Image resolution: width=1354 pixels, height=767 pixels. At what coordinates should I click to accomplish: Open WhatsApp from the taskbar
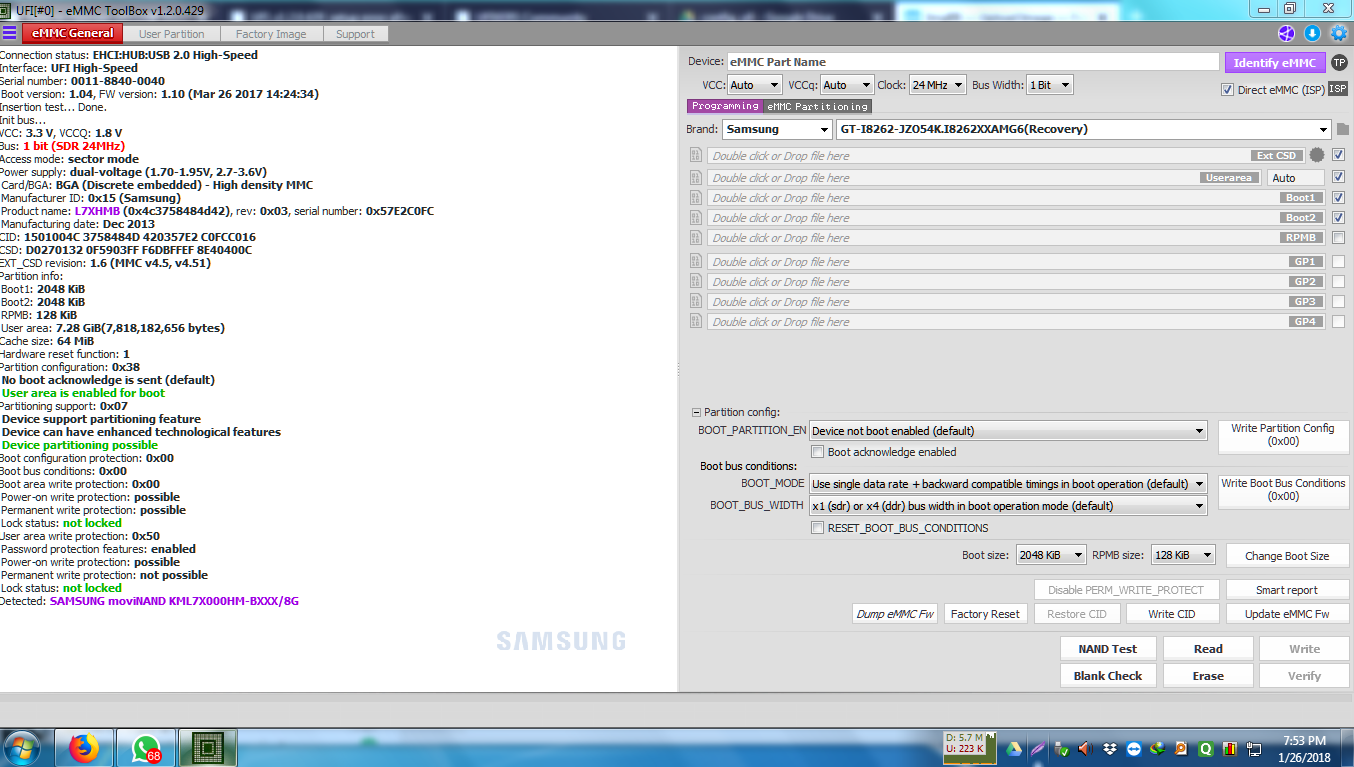pos(146,747)
